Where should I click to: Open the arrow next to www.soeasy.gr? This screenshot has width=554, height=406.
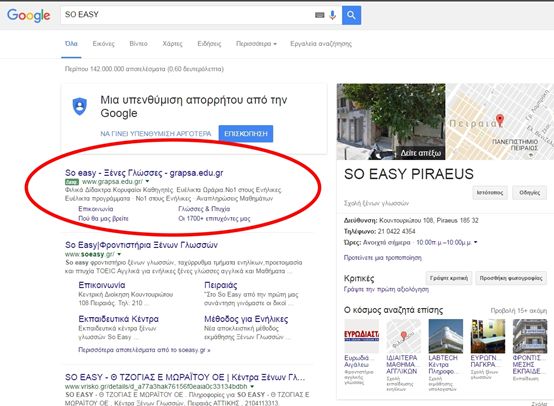coord(119,254)
